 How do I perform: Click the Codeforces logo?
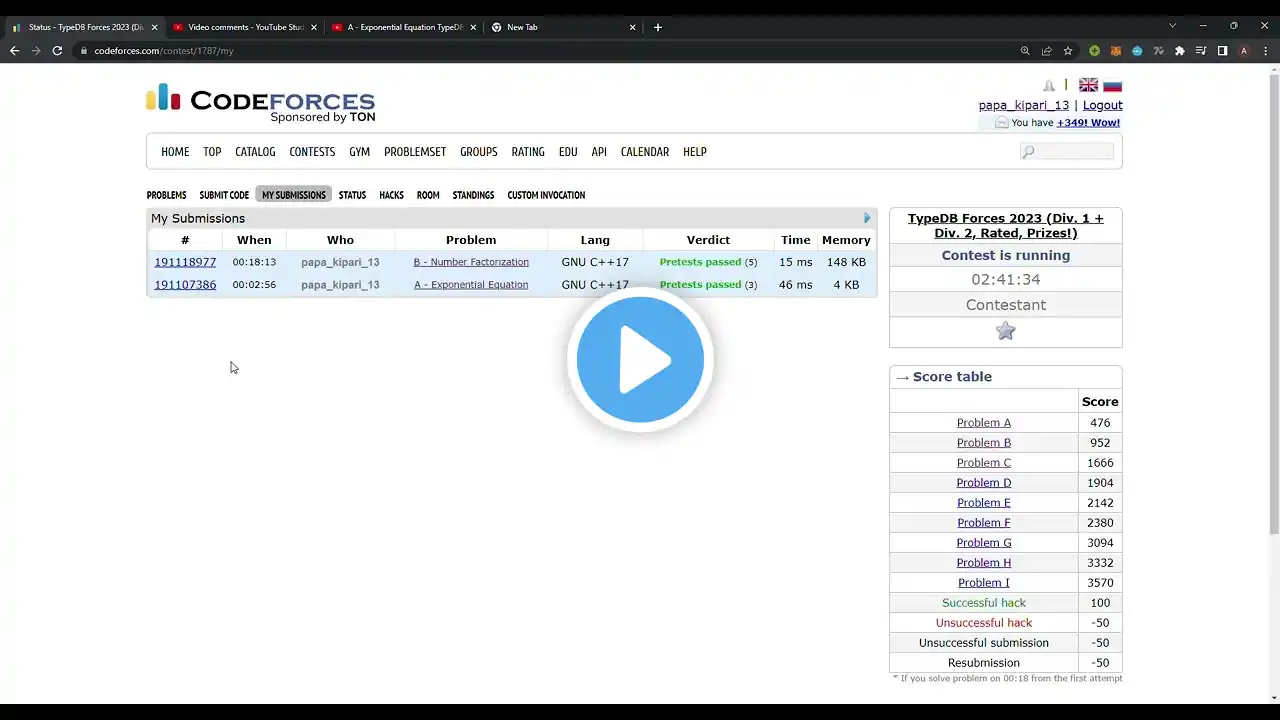(260, 104)
